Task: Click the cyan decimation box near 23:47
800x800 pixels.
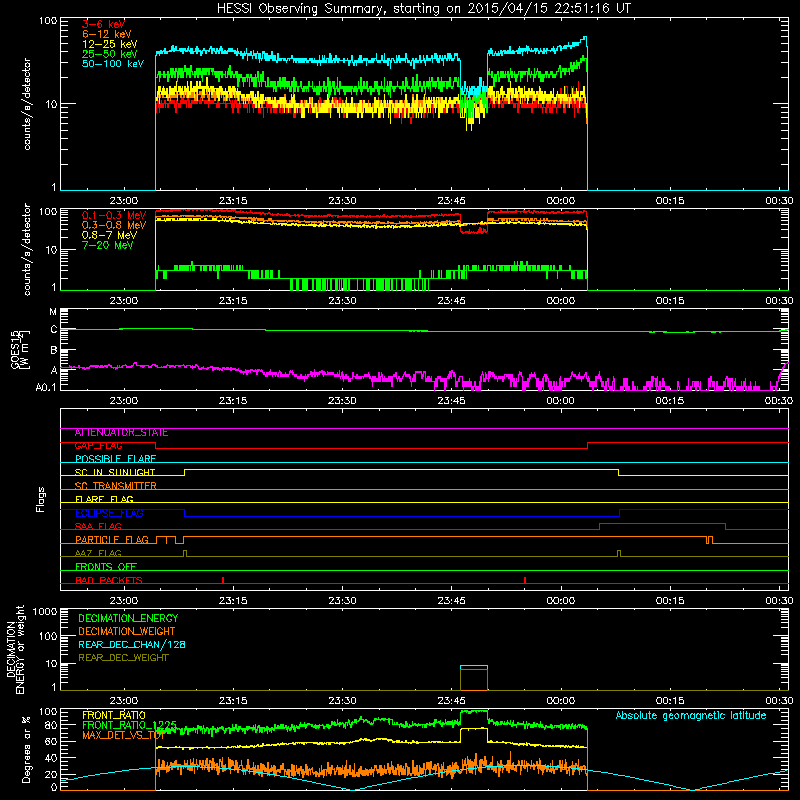Action: coord(474,666)
